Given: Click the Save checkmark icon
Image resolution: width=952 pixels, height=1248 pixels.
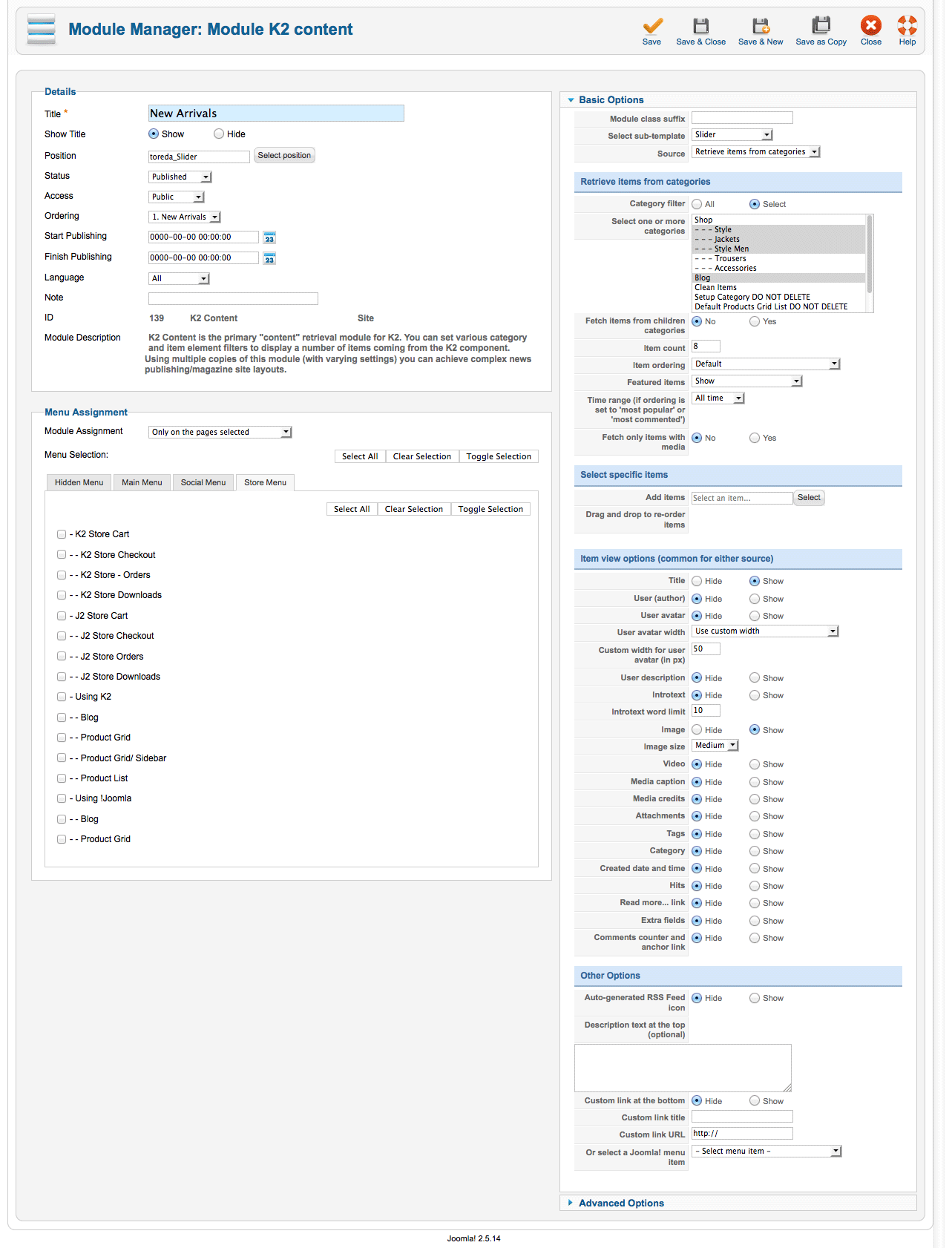Looking at the screenshot, I should pyautogui.click(x=652, y=26).
